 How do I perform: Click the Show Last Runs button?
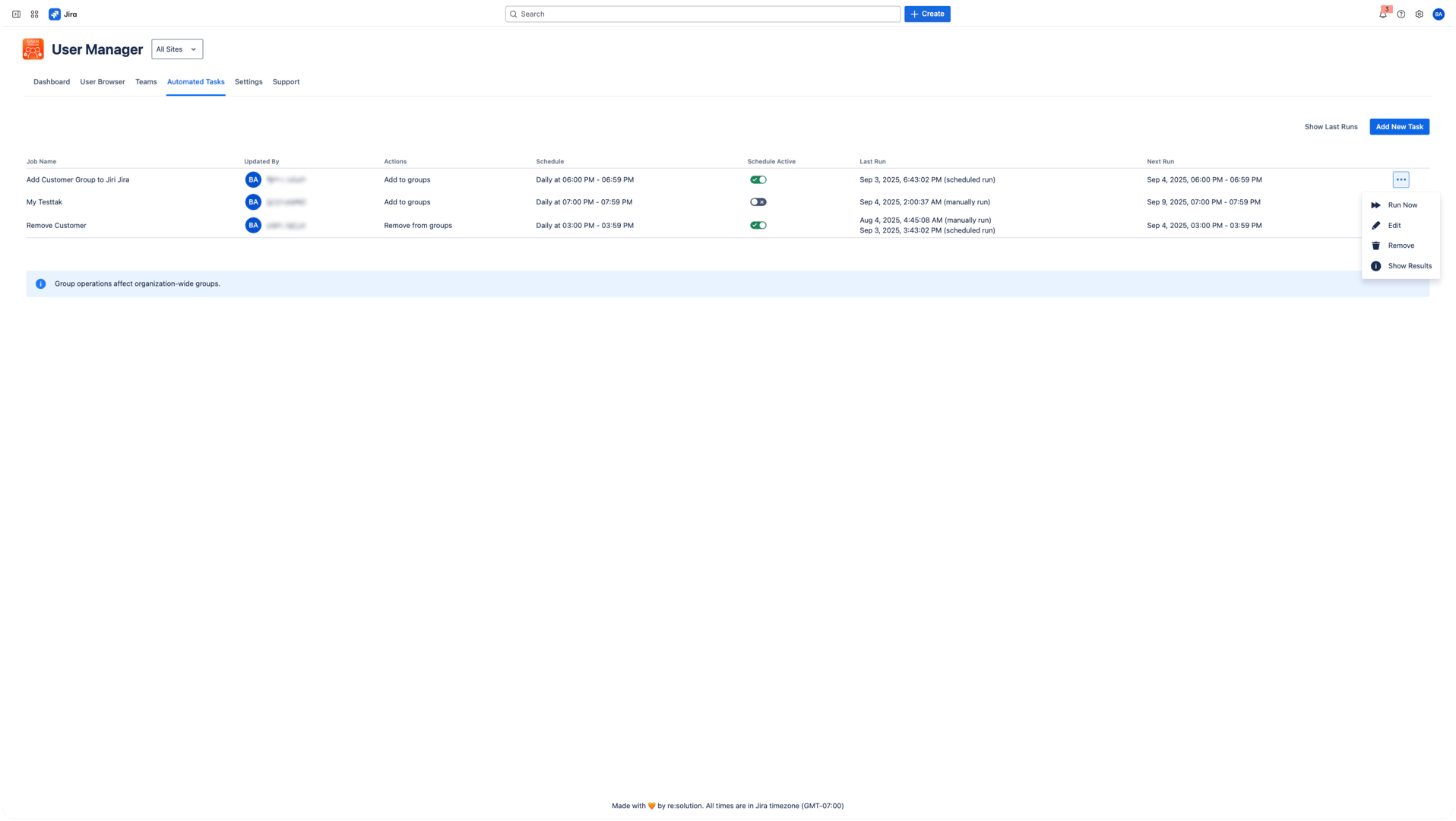point(1331,126)
